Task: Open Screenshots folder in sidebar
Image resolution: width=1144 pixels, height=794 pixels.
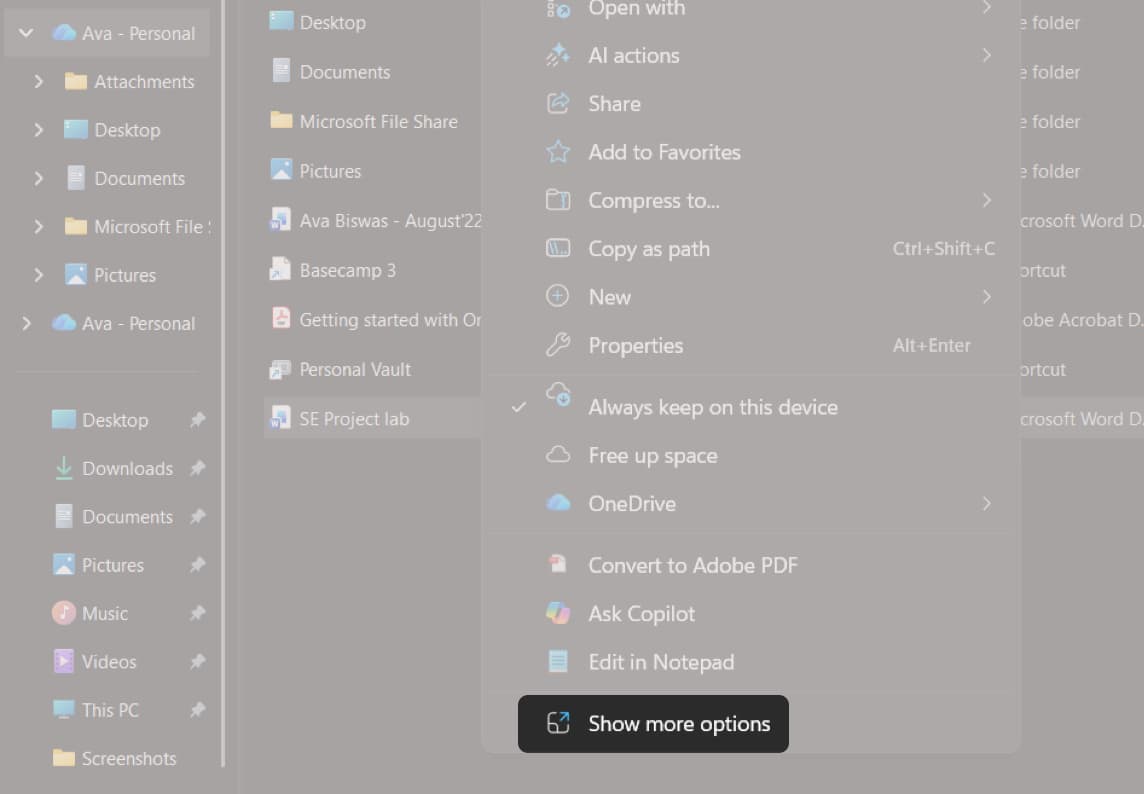Action: click(x=115, y=758)
